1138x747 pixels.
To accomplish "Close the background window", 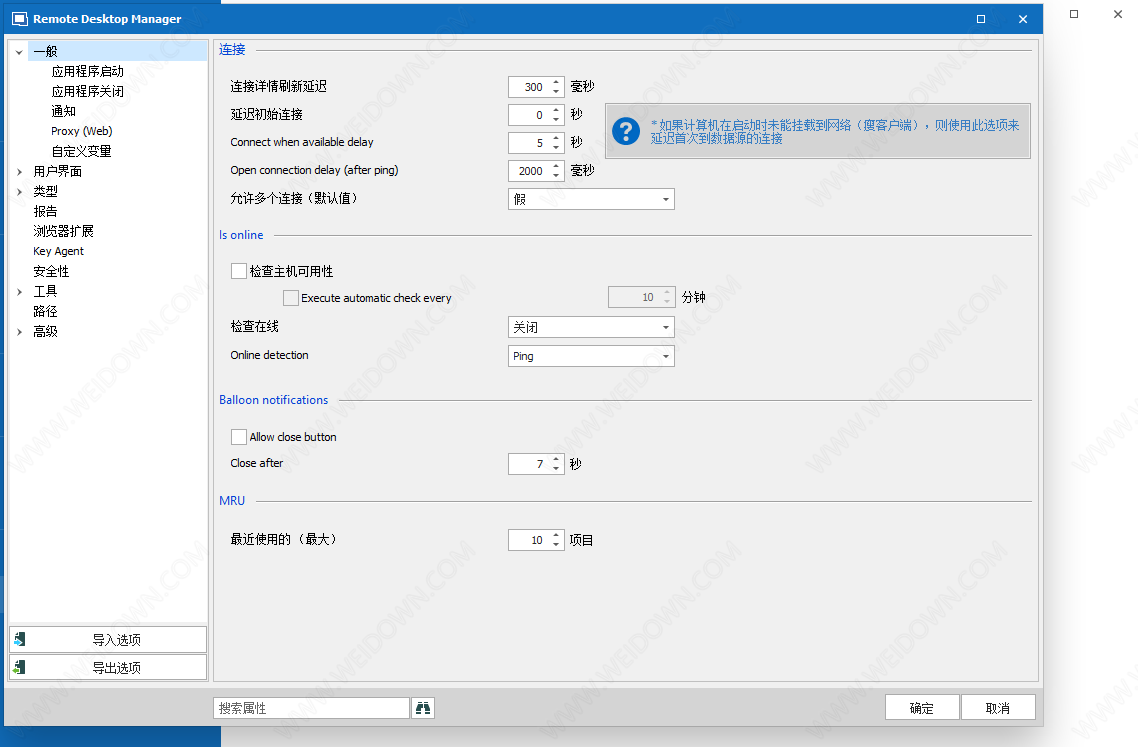I will pyautogui.click(x=1118, y=14).
